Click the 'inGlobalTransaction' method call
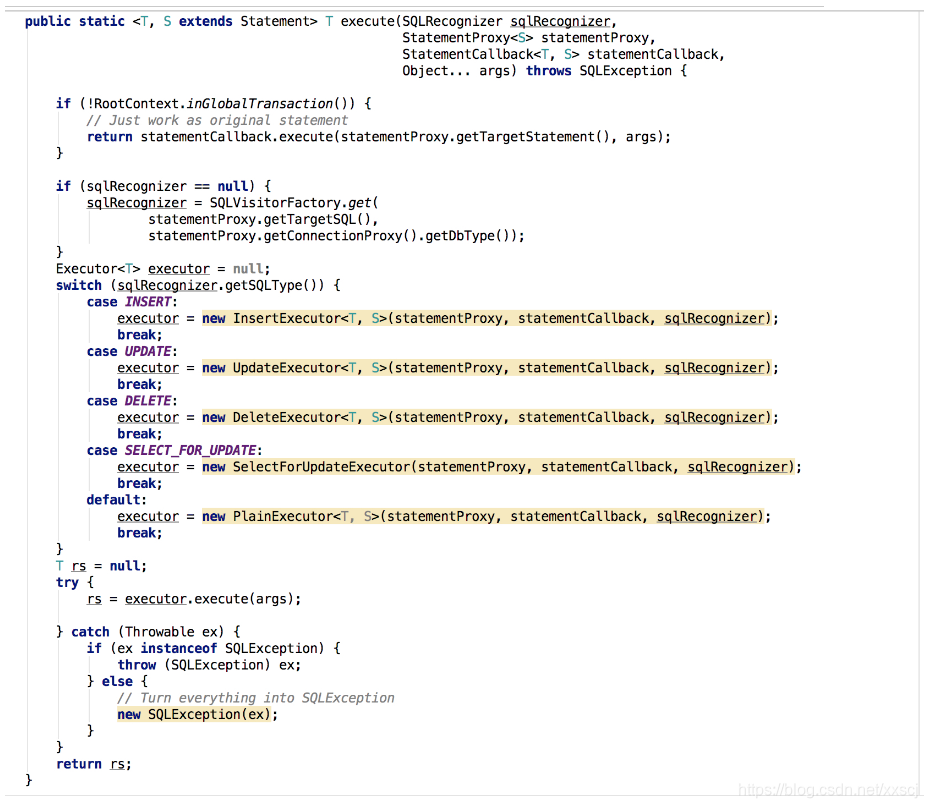 click(260, 104)
